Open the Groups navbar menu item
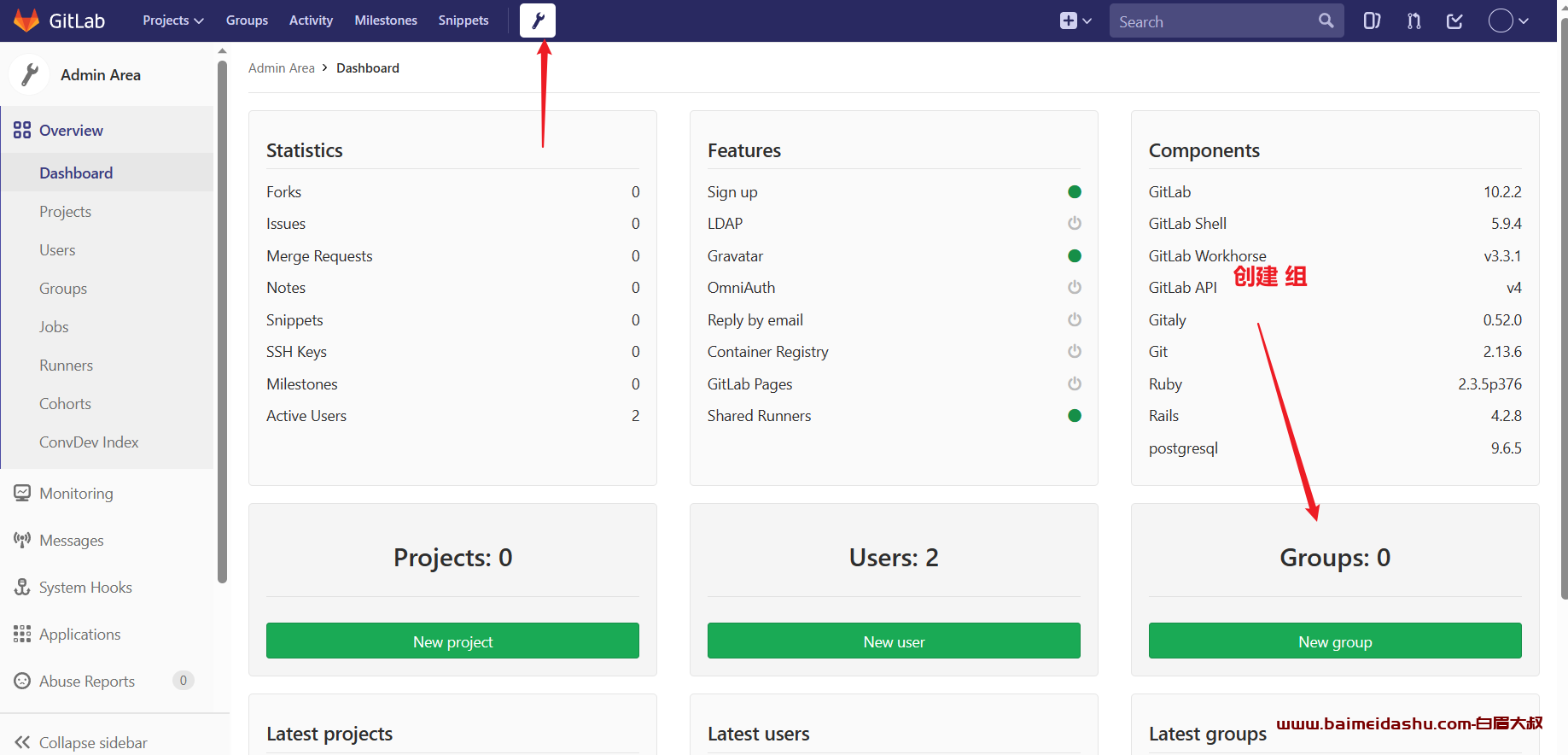Screen dimensions: 1568x755 pyautogui.click(x=247, y=20)
